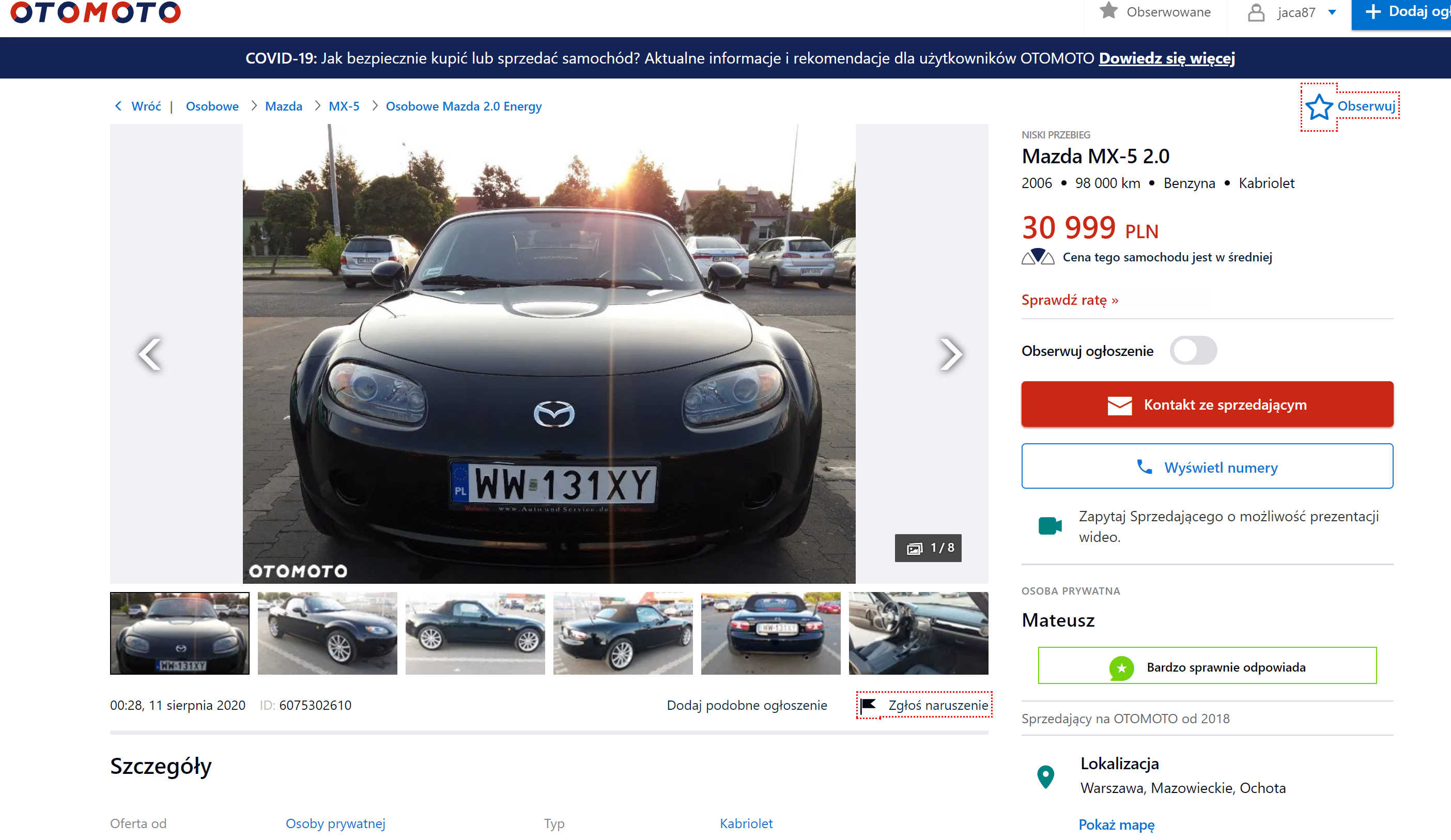Click Kabriolet type link in details

746,823
